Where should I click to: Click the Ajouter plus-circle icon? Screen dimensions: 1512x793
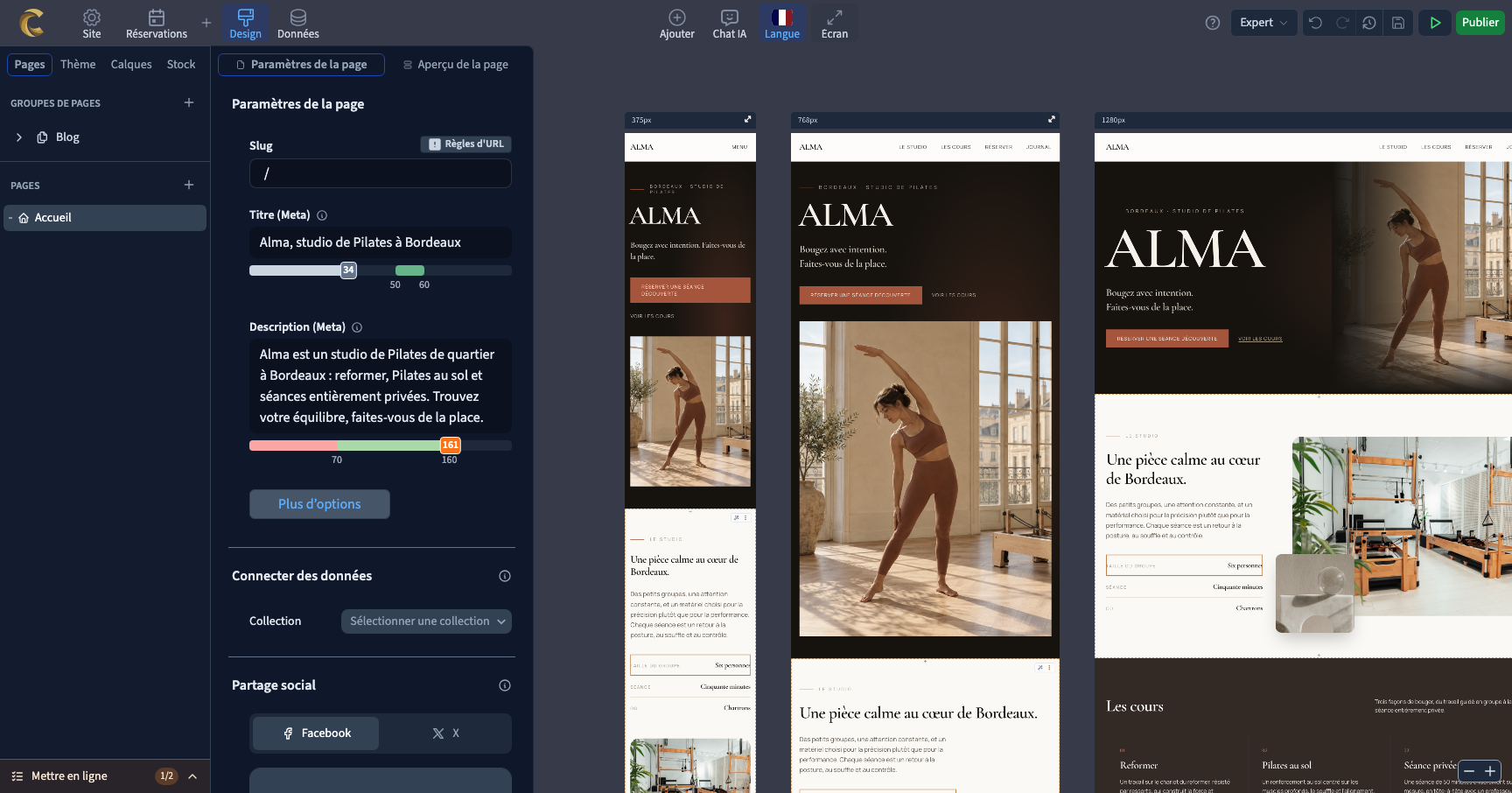click(677, 18)
